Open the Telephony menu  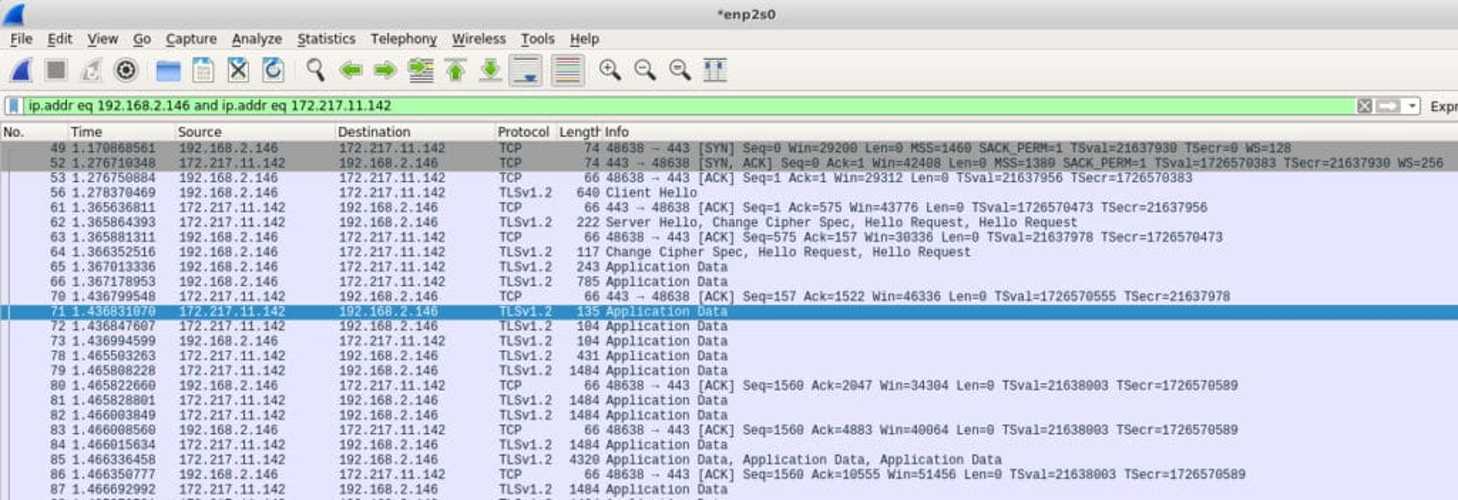(403, 39)
